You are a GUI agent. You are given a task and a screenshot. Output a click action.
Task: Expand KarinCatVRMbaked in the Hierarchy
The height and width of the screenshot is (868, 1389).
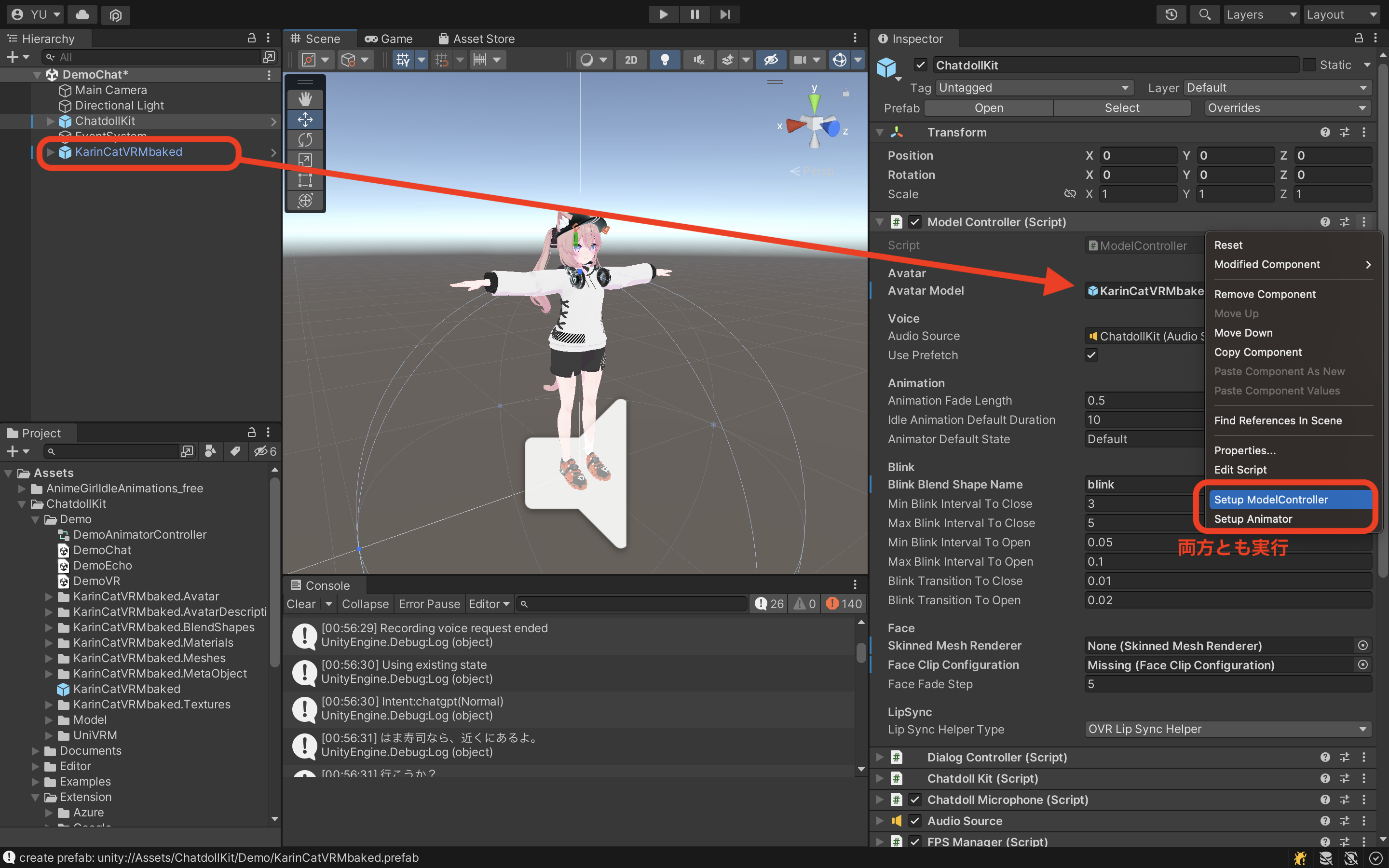pos(50,152)
